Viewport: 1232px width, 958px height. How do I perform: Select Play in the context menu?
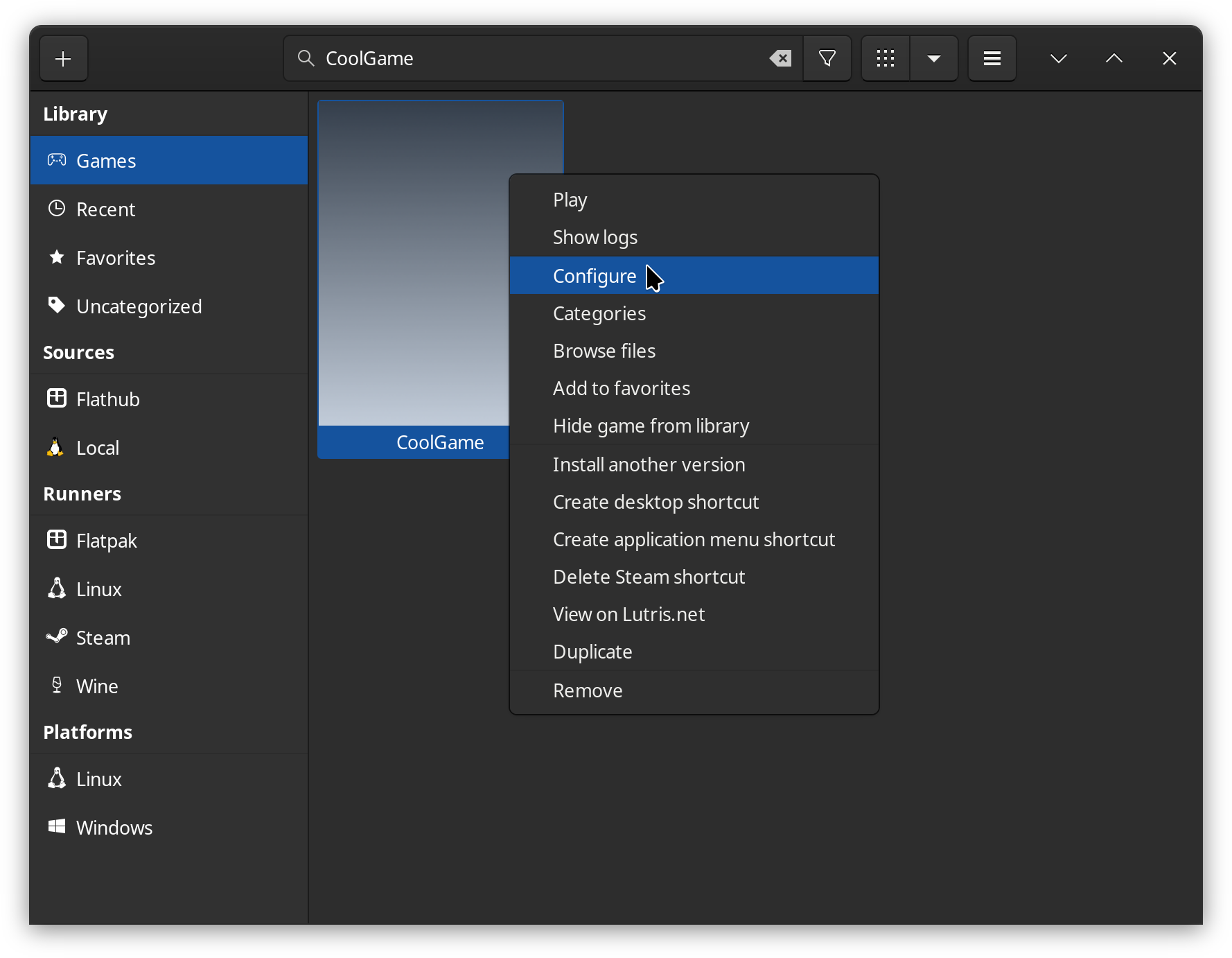pos(570,200)
